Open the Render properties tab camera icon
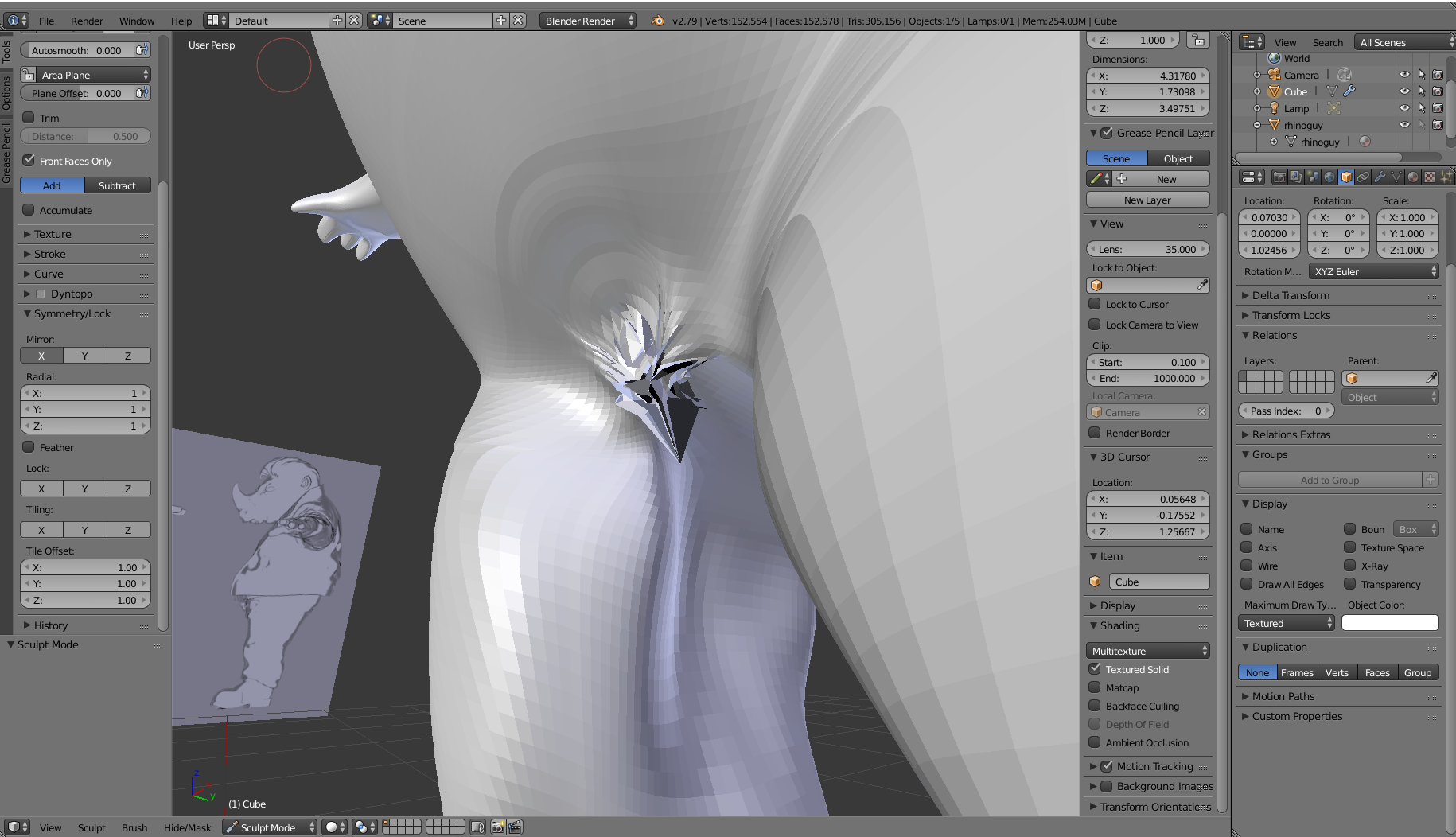The width and height of the screenshot is (1456, 837). tap(1279, 177)
